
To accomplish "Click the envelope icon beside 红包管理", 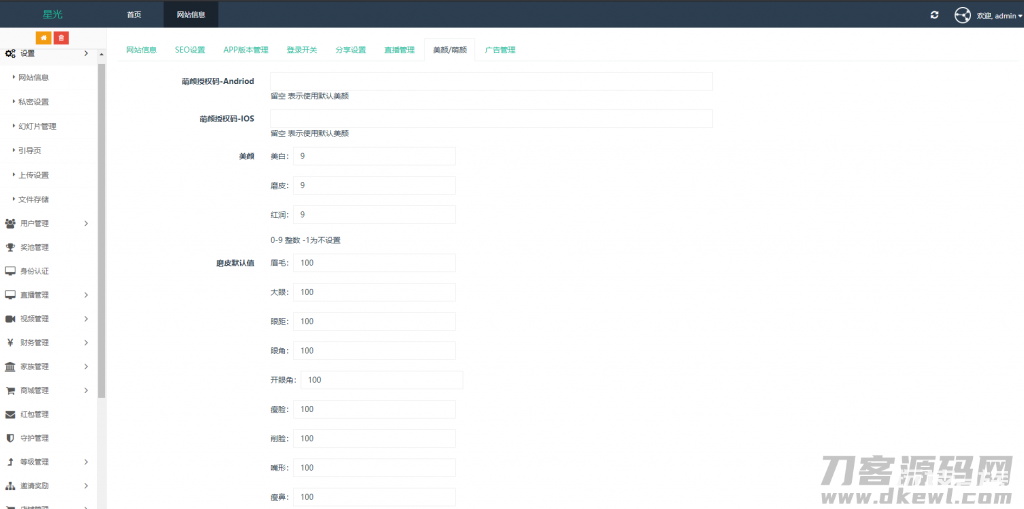I will 10,414.
